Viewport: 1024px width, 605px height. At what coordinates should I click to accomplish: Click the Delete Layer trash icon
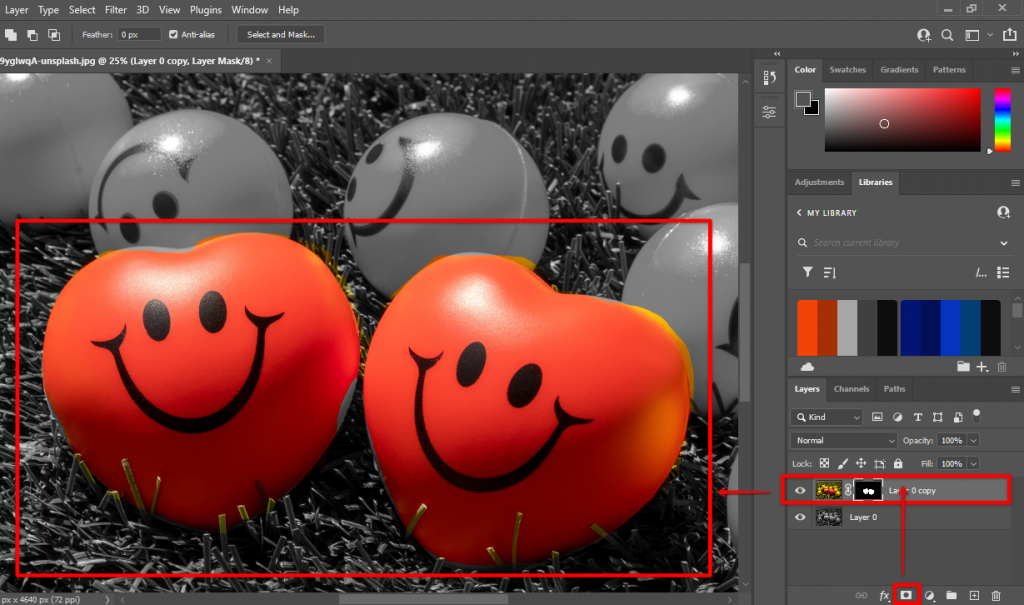[x=998, y=595]
